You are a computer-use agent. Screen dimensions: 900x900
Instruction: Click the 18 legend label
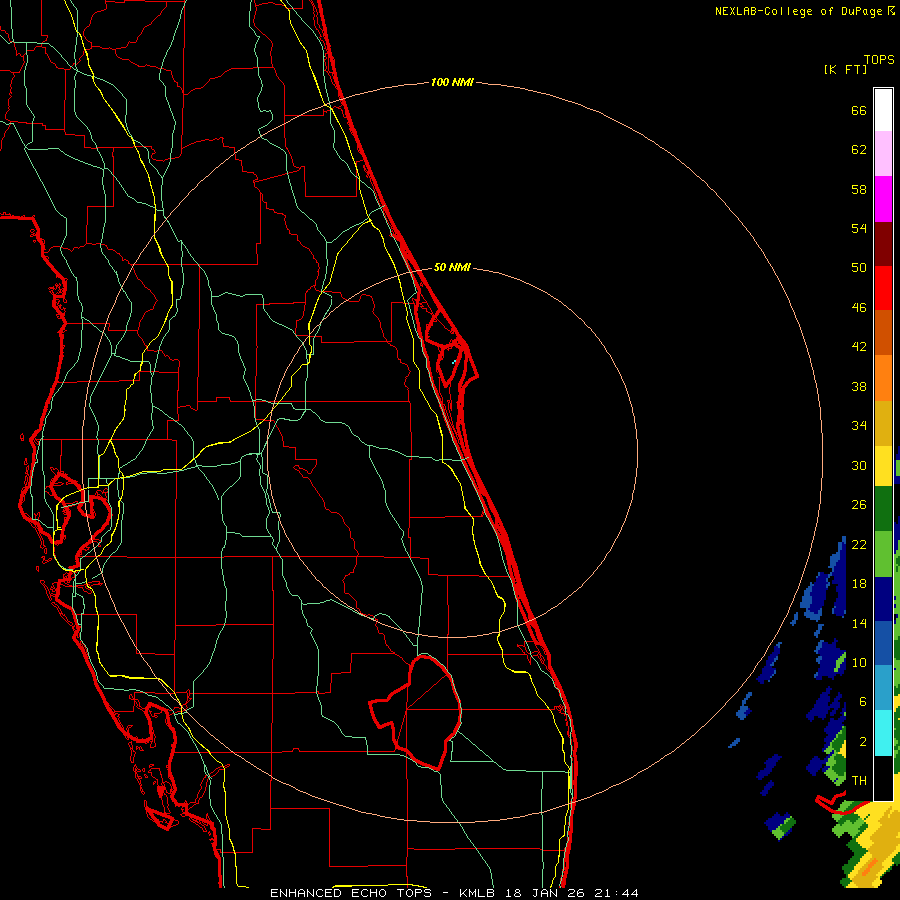[859, 584]
